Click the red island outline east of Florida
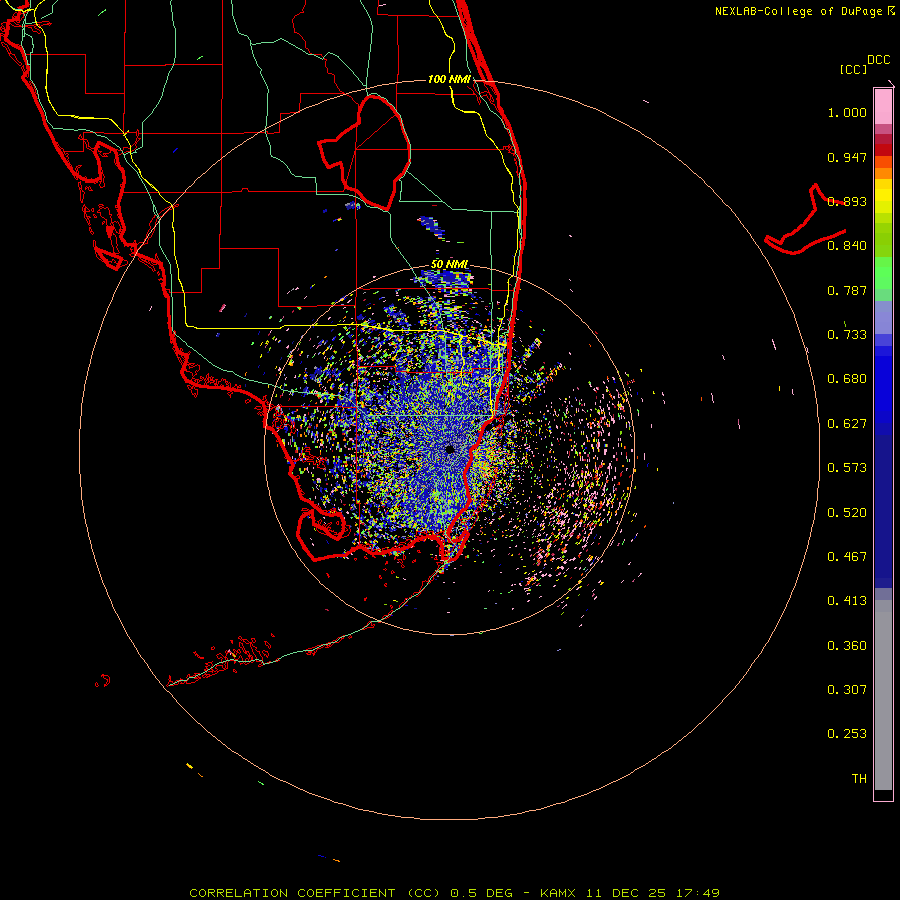 [x=806, y=221]
